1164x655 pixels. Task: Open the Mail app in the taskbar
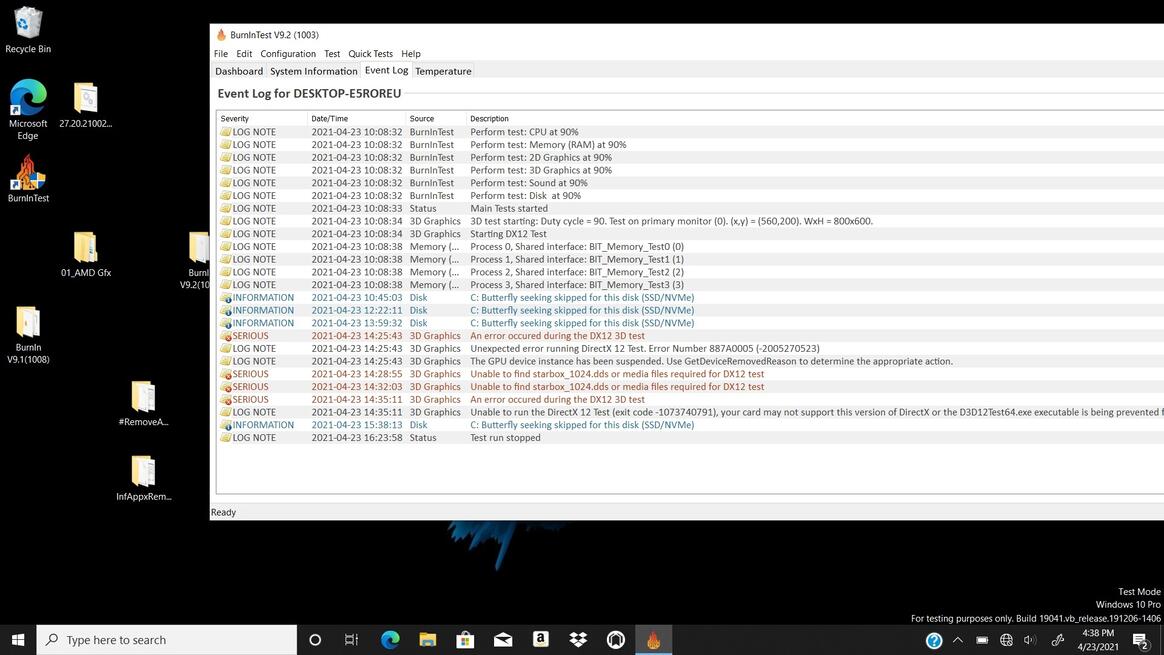point(503,639)
